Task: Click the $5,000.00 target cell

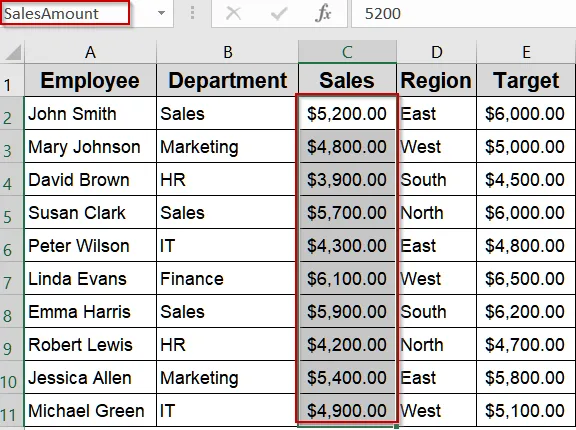Action: [526, 147]
